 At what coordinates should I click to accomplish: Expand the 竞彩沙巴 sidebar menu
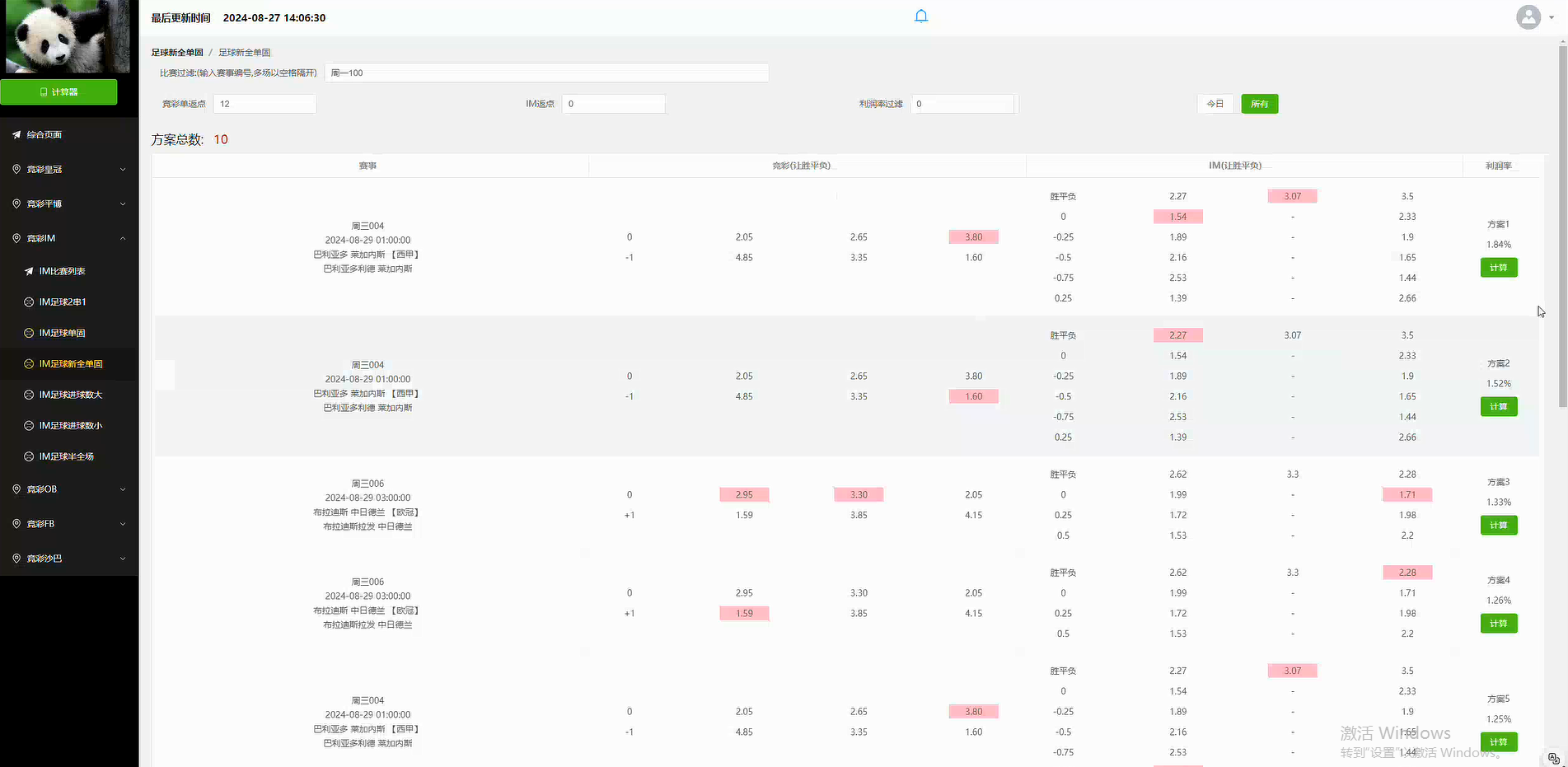pyautogui.click(x=69, y=559)
